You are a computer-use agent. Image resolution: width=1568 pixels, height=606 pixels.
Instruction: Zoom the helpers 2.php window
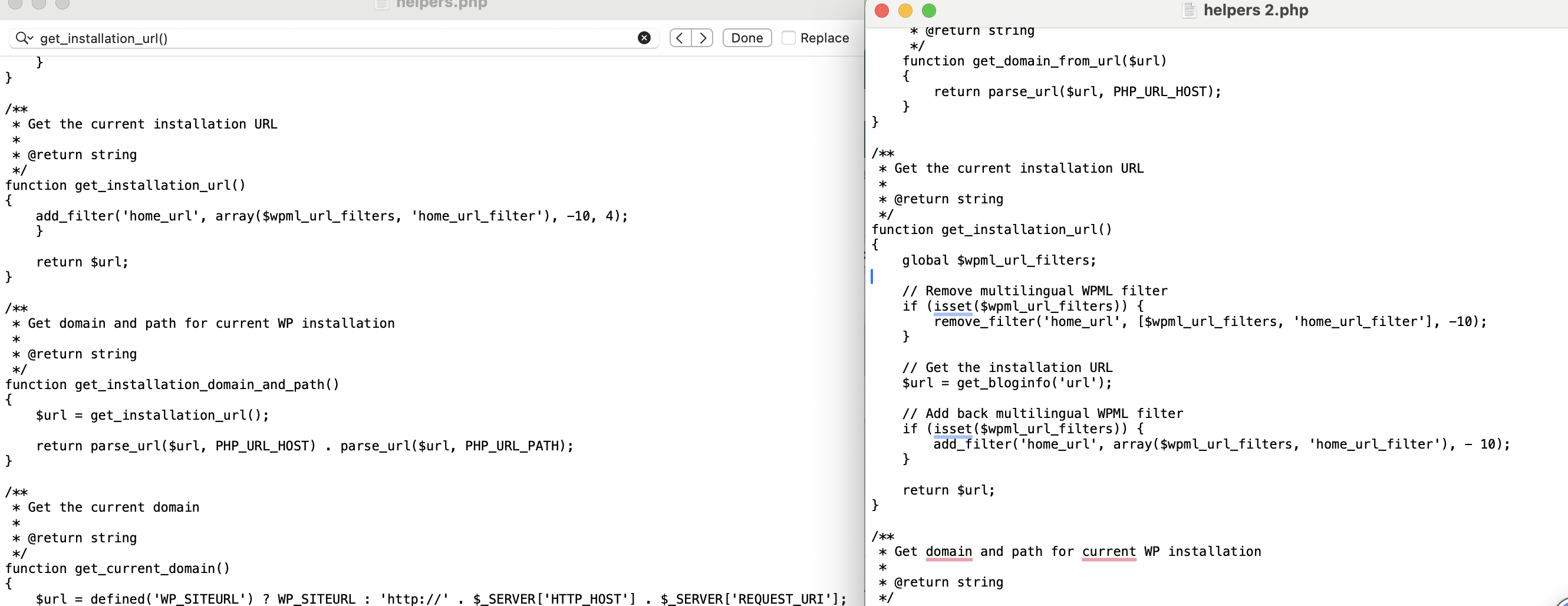point(929,11)
